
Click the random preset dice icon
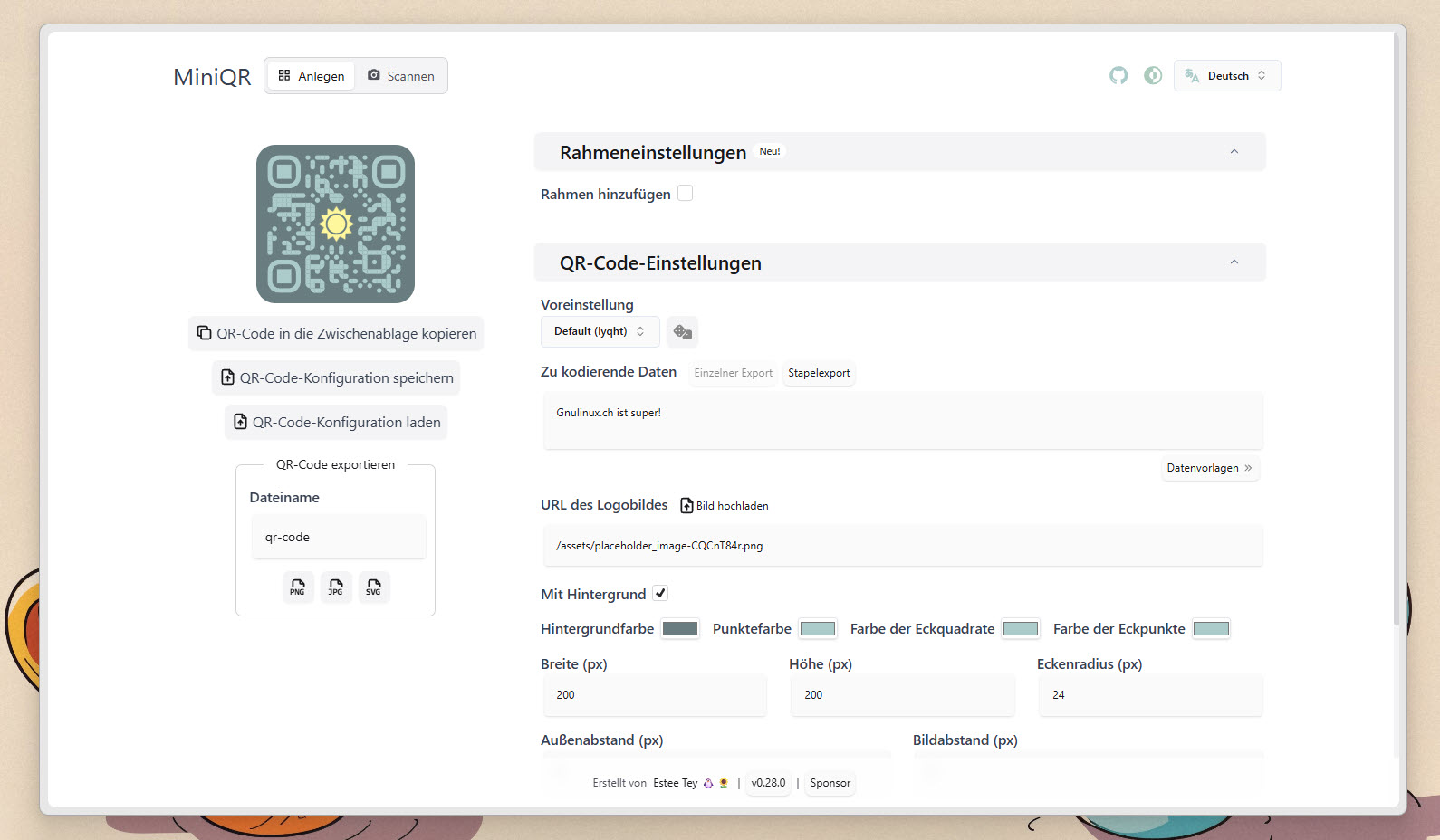[x=682, y=332]
